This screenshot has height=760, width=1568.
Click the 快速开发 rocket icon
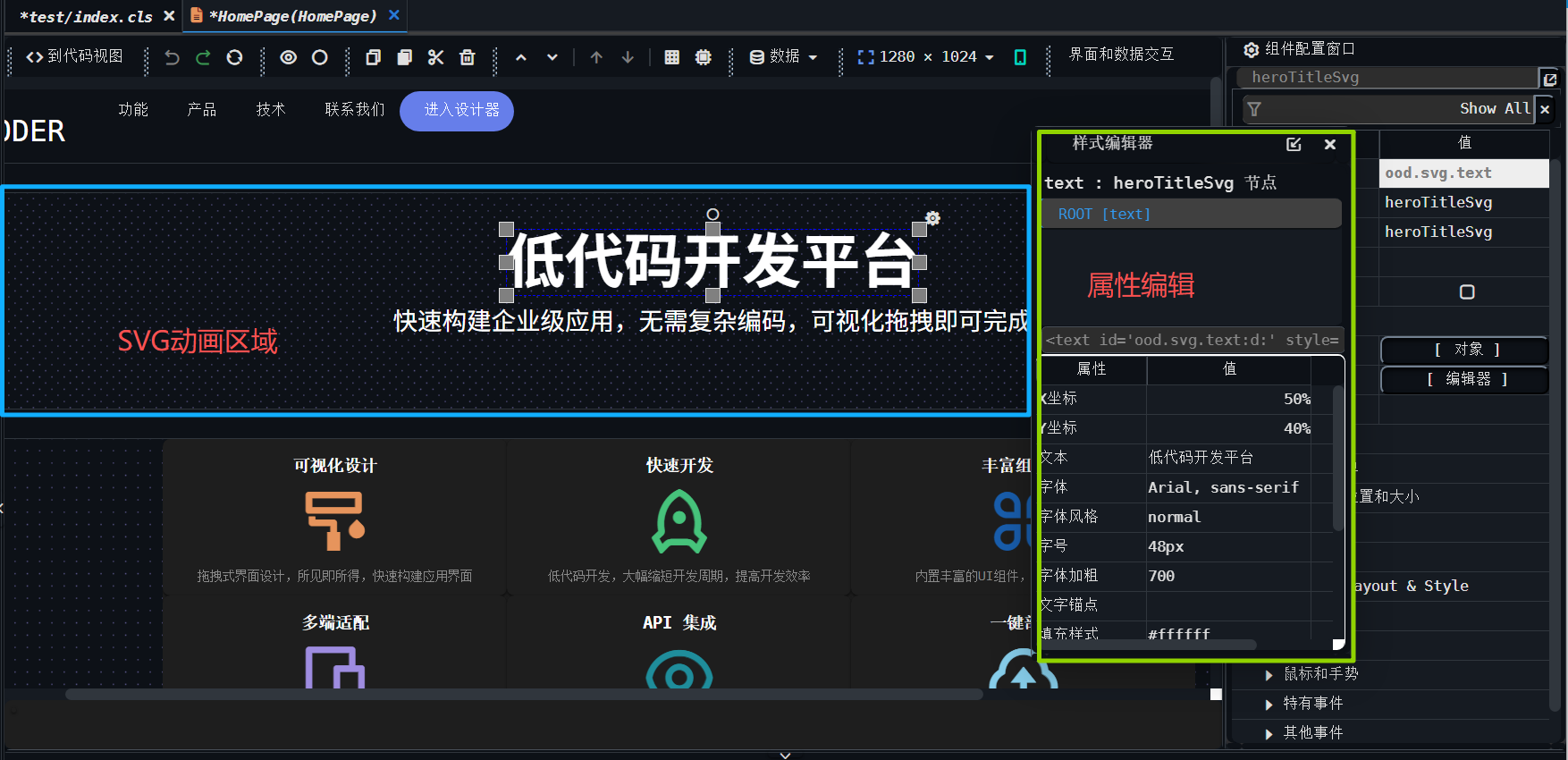[679, 523]
